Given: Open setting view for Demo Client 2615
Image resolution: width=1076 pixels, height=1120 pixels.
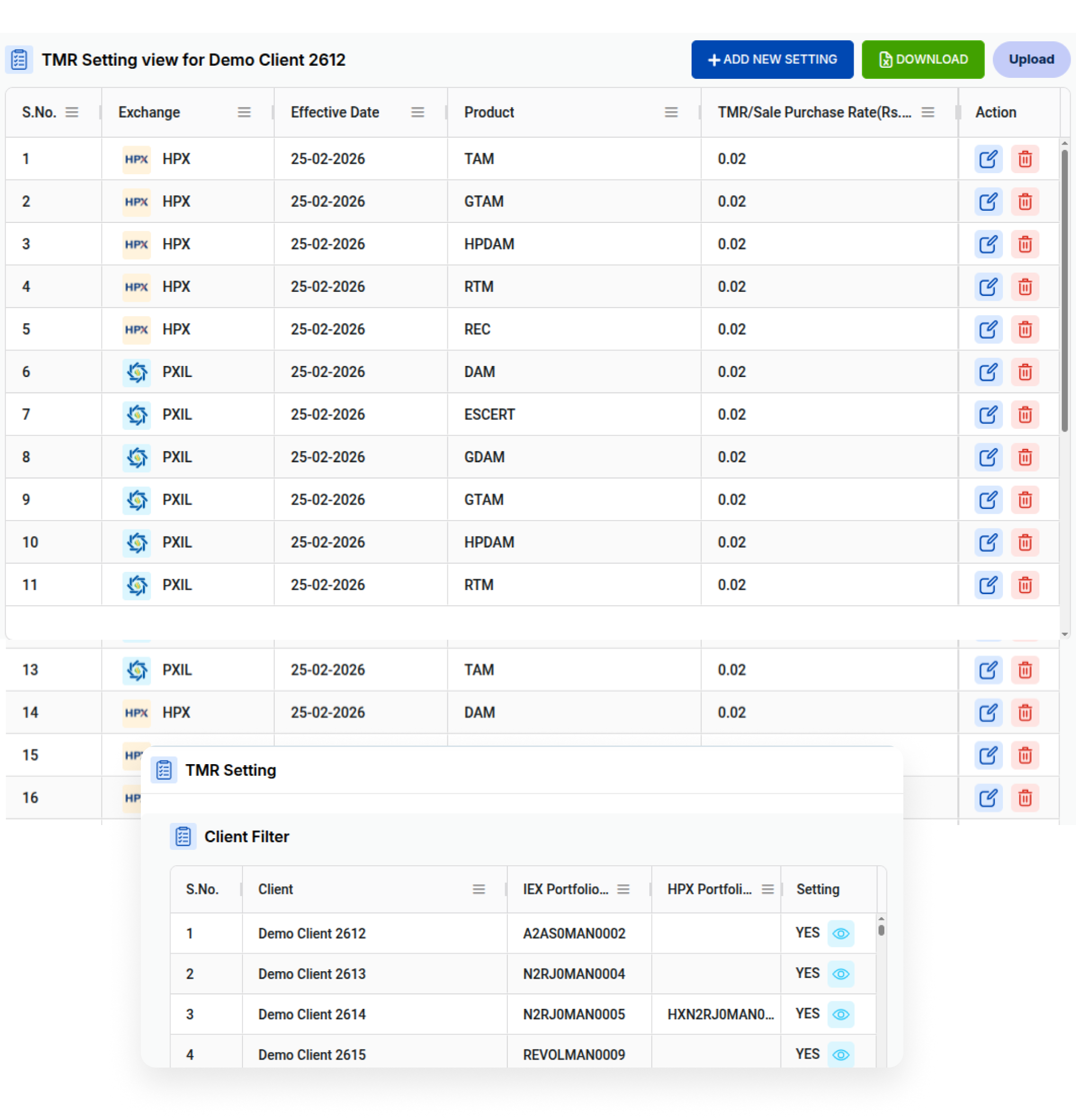Looking at the screenshot, I should [840, 1054].
